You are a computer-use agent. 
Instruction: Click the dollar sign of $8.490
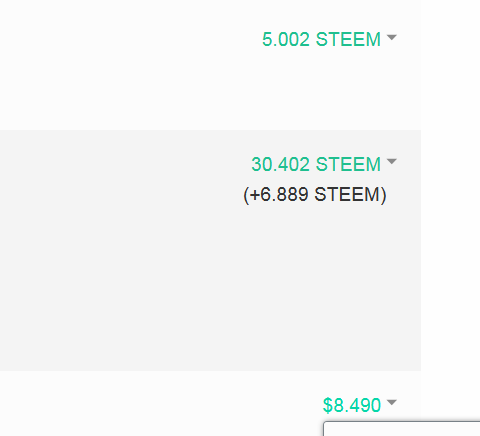(x=328, y=405)
